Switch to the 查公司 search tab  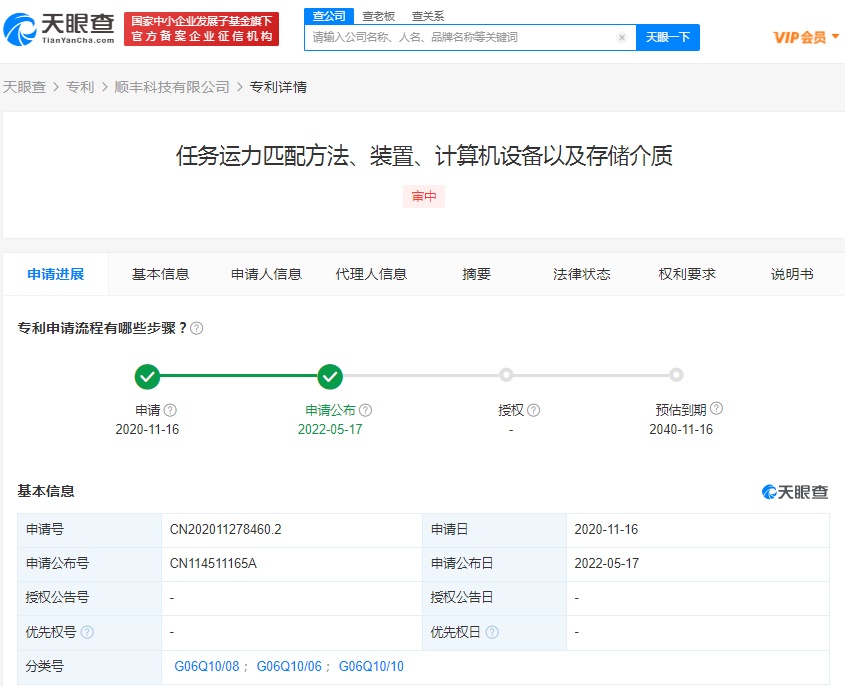[x=329, y=16]
